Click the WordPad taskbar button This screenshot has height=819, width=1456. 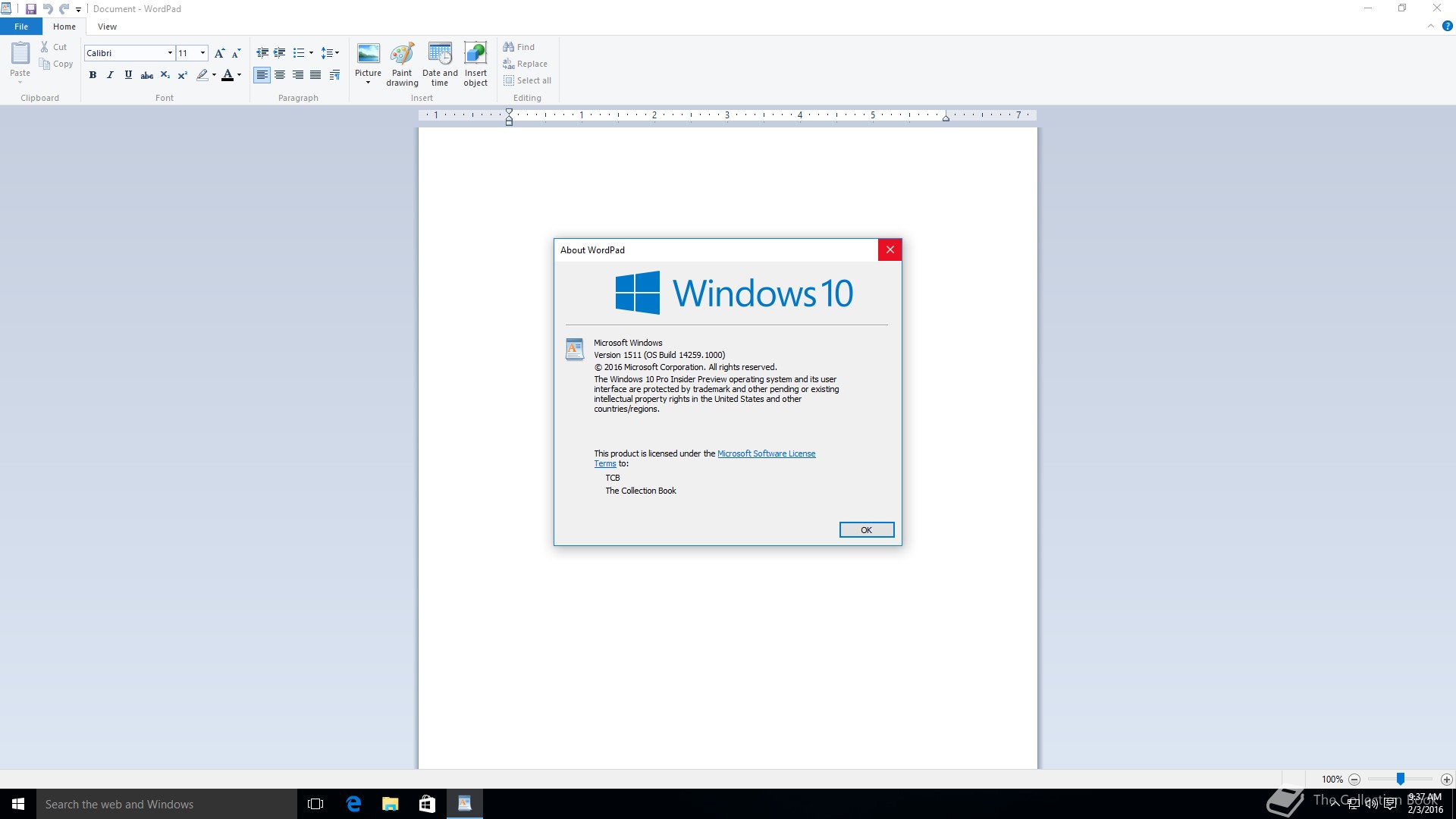465,804
